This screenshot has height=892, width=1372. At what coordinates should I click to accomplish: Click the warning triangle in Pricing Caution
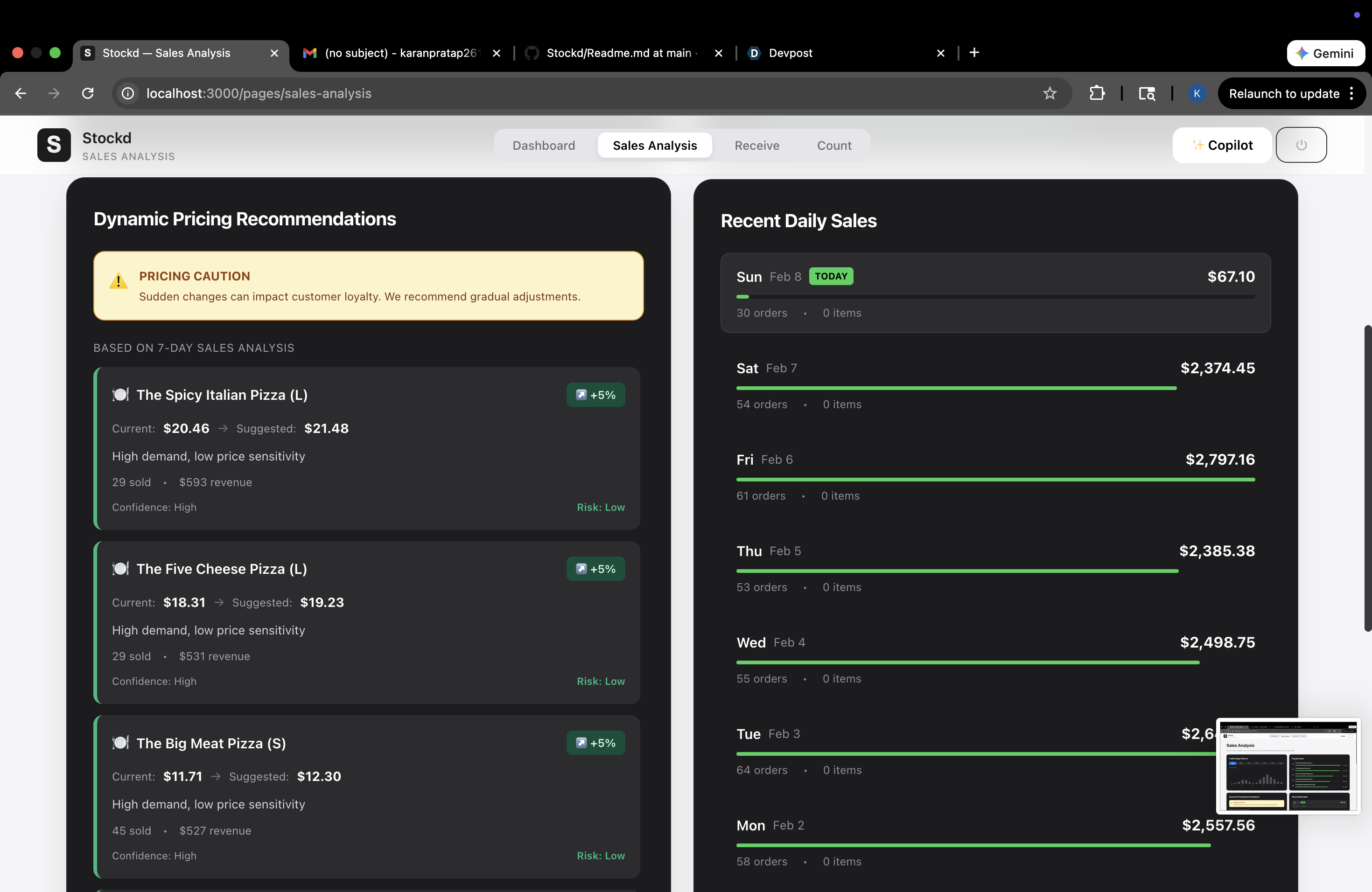click(x=118, y=281)
